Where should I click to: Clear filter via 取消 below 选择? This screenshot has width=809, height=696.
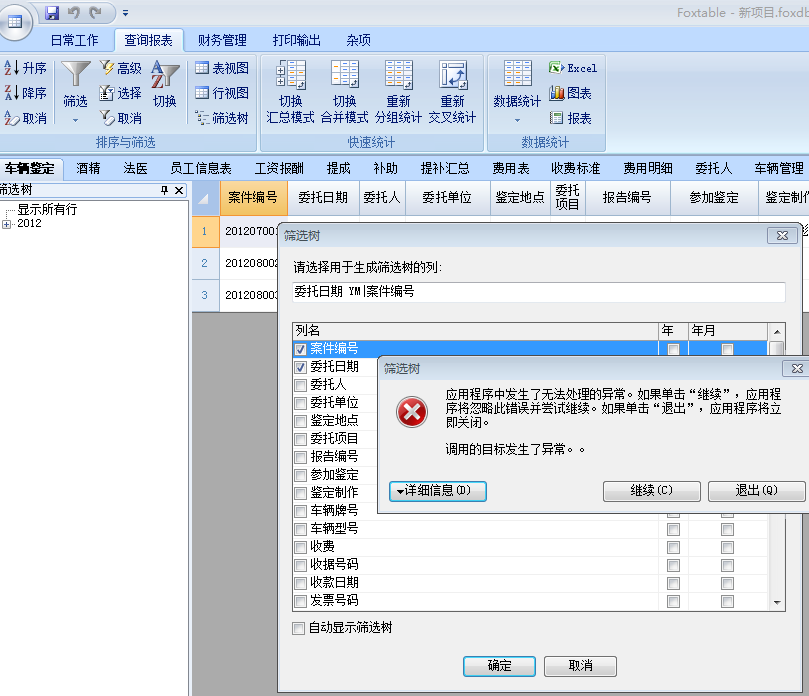pyautogui.click(x=107, y=118)
